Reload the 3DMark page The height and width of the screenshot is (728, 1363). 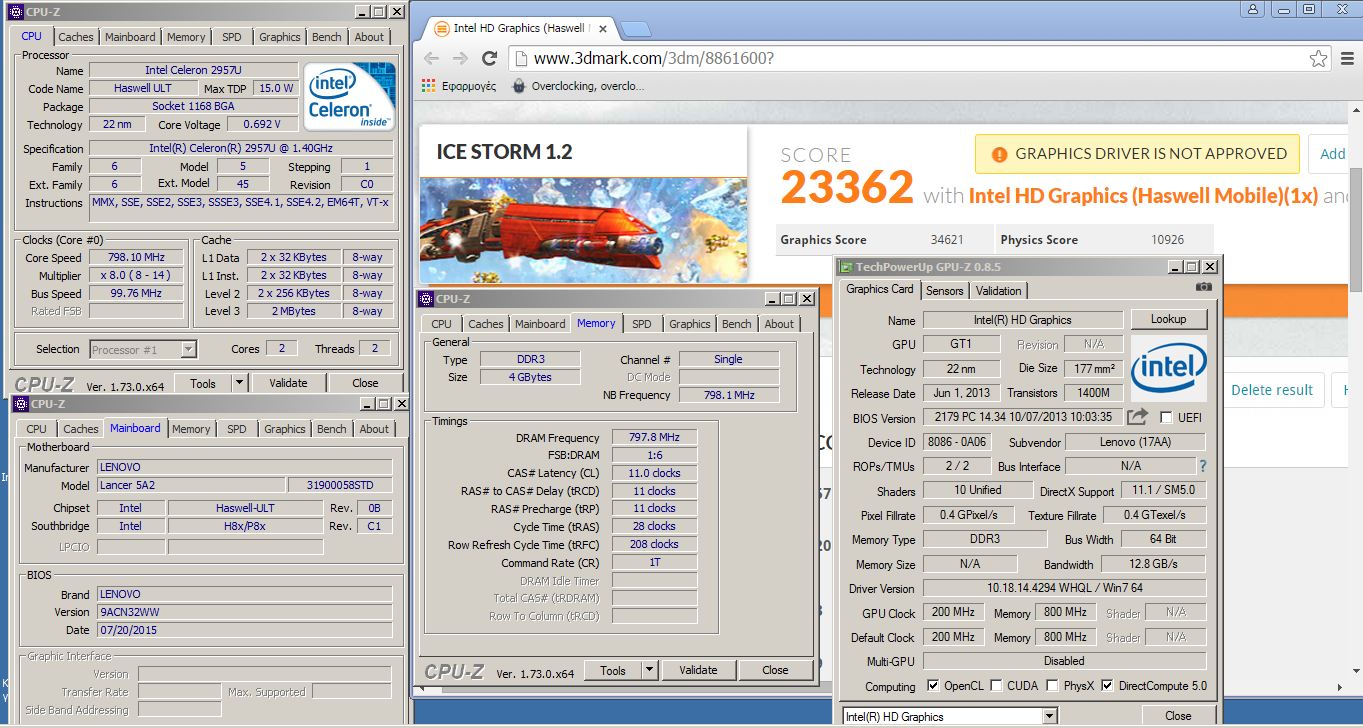(489, 58)
